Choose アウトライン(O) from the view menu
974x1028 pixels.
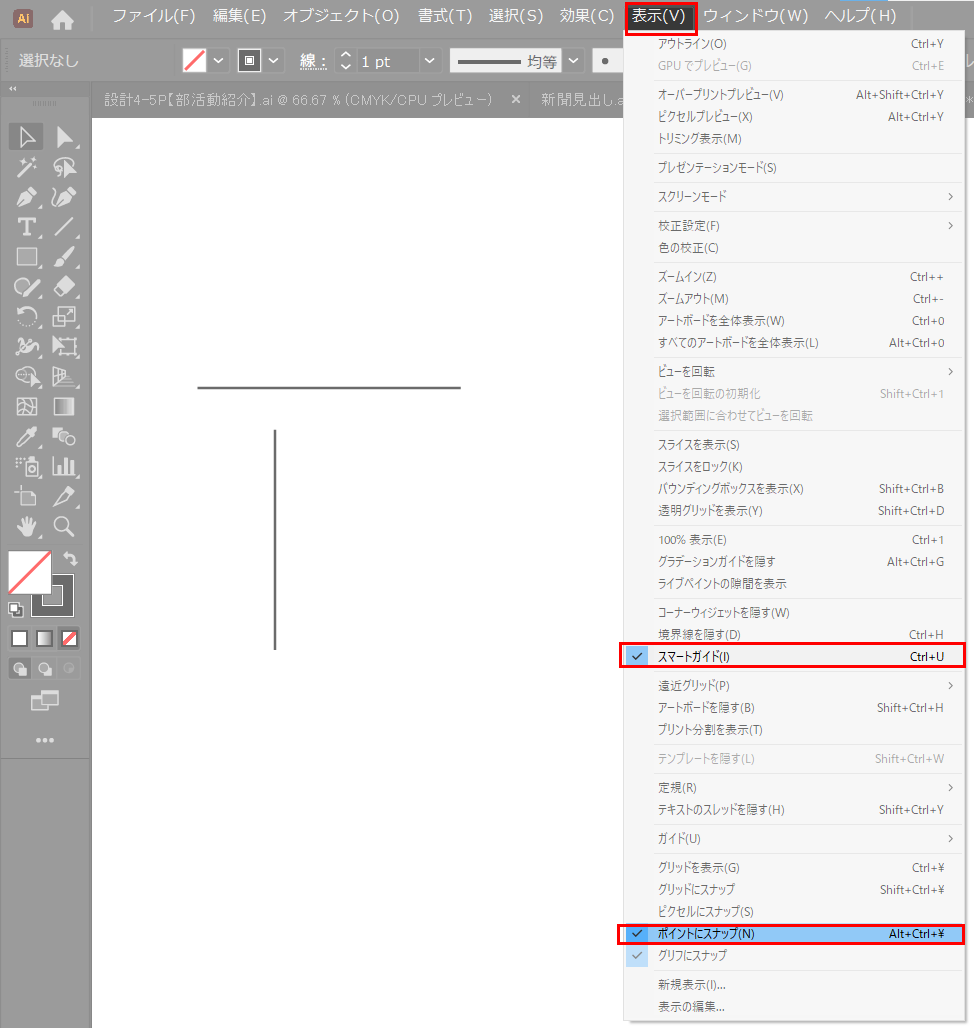point(692,44)
